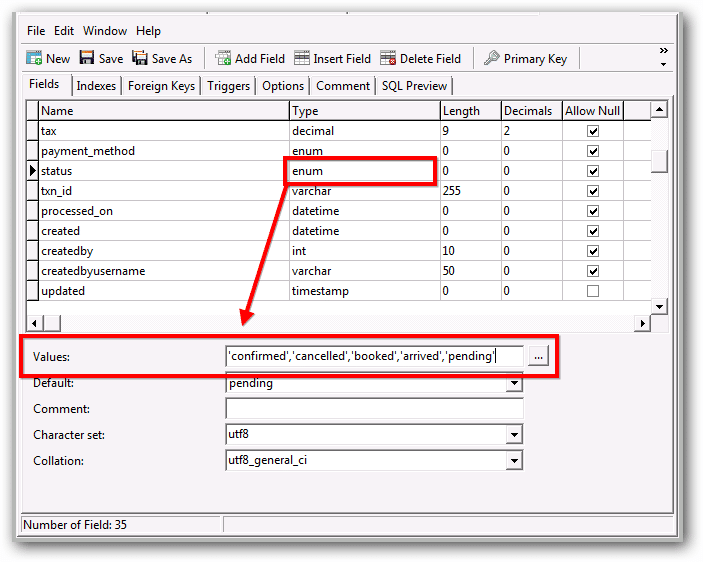703x562 pixels.
Task: Click the Comment input field
Action: click(374, 409)
